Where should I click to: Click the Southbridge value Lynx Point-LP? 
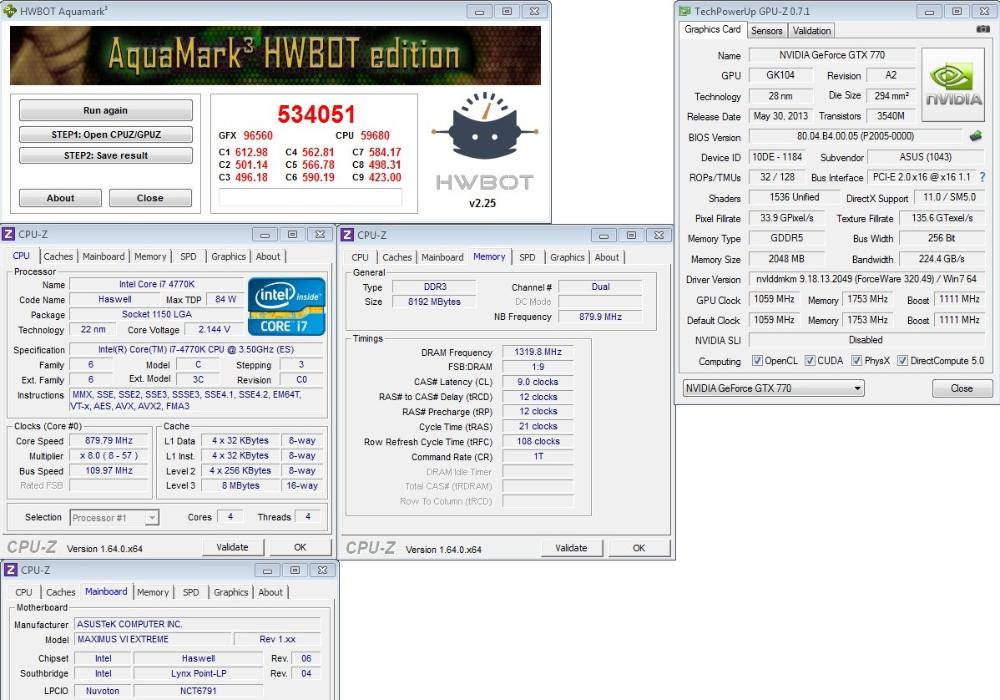click(x=198, y=673)
